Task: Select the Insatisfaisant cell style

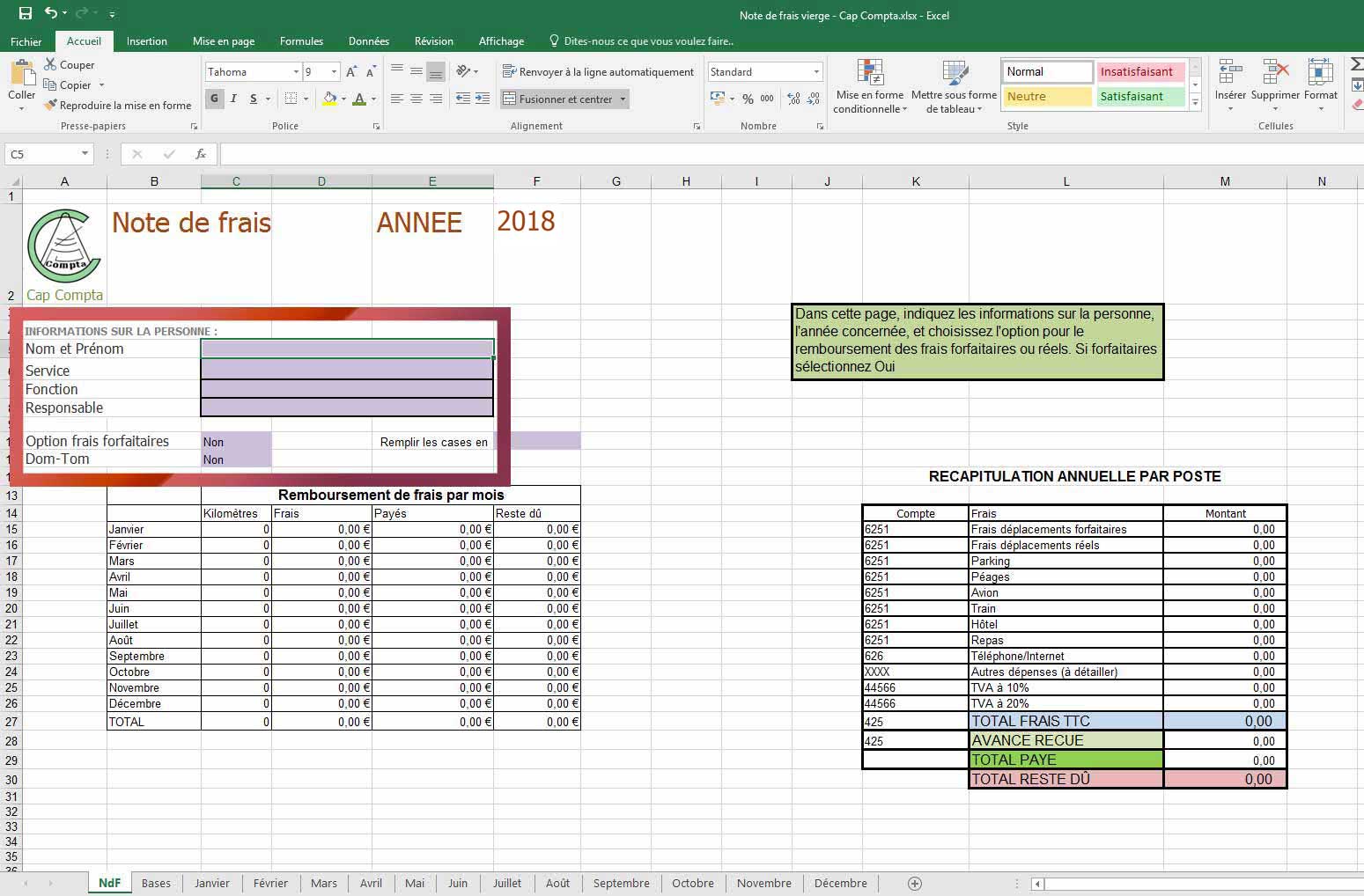Action: click(1140, 71)
